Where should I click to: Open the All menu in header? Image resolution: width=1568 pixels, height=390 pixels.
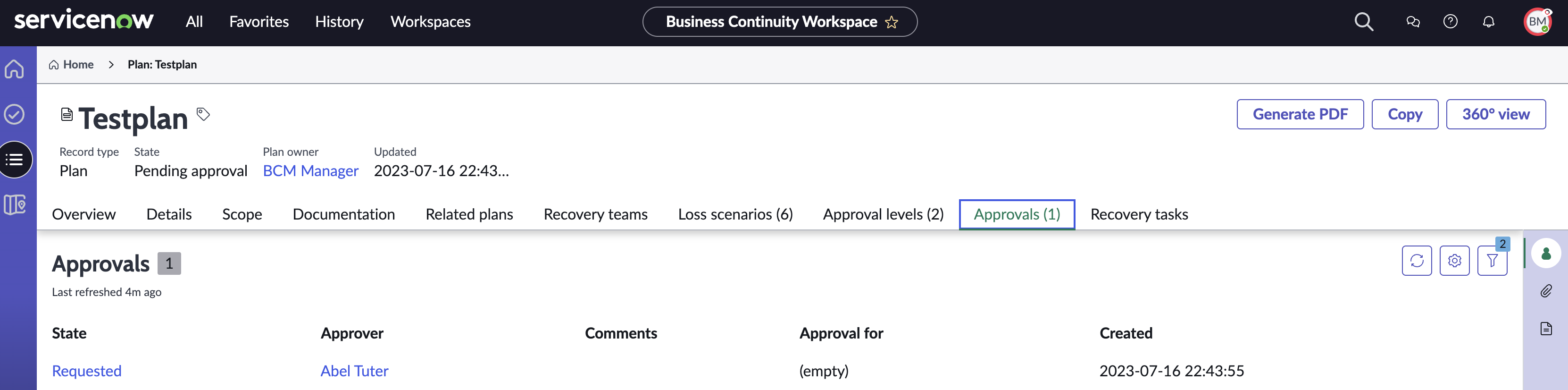(194, 22)
